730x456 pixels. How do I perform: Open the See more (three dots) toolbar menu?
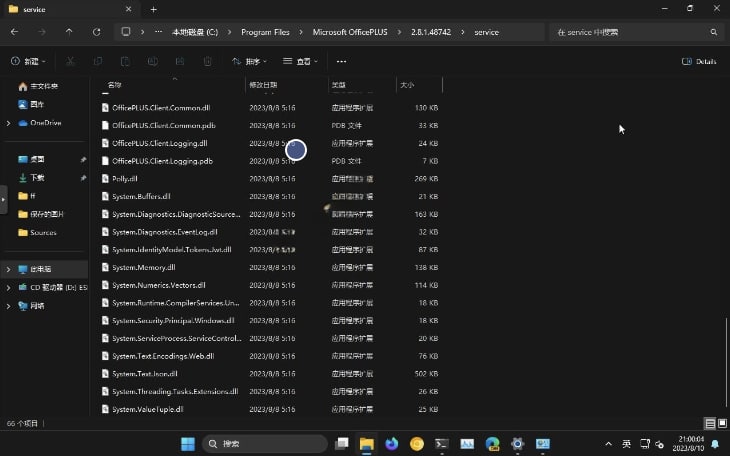[341, 61]
